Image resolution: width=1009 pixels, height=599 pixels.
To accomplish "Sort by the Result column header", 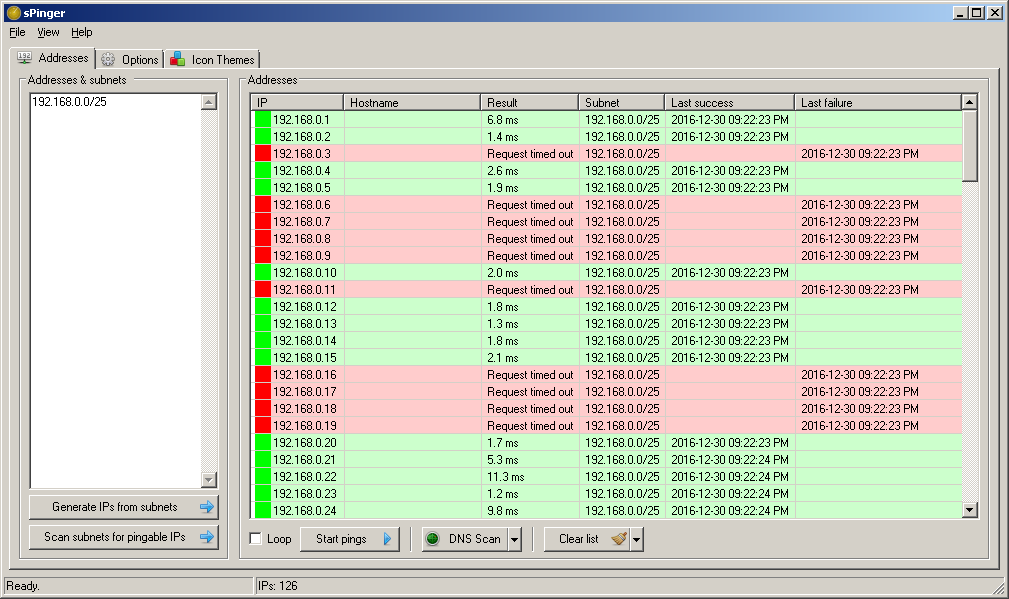I will (528, 102).
